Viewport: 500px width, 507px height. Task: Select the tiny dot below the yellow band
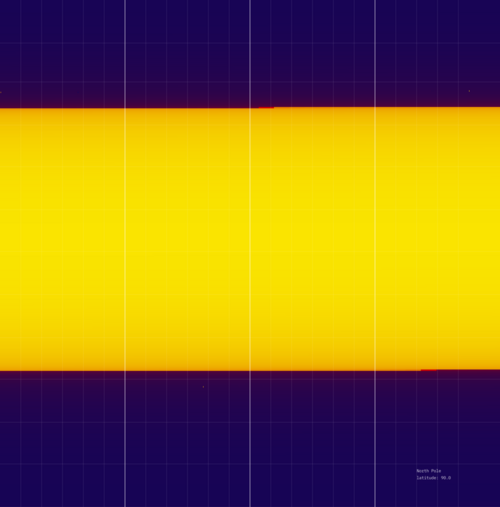tap(203, 387)
